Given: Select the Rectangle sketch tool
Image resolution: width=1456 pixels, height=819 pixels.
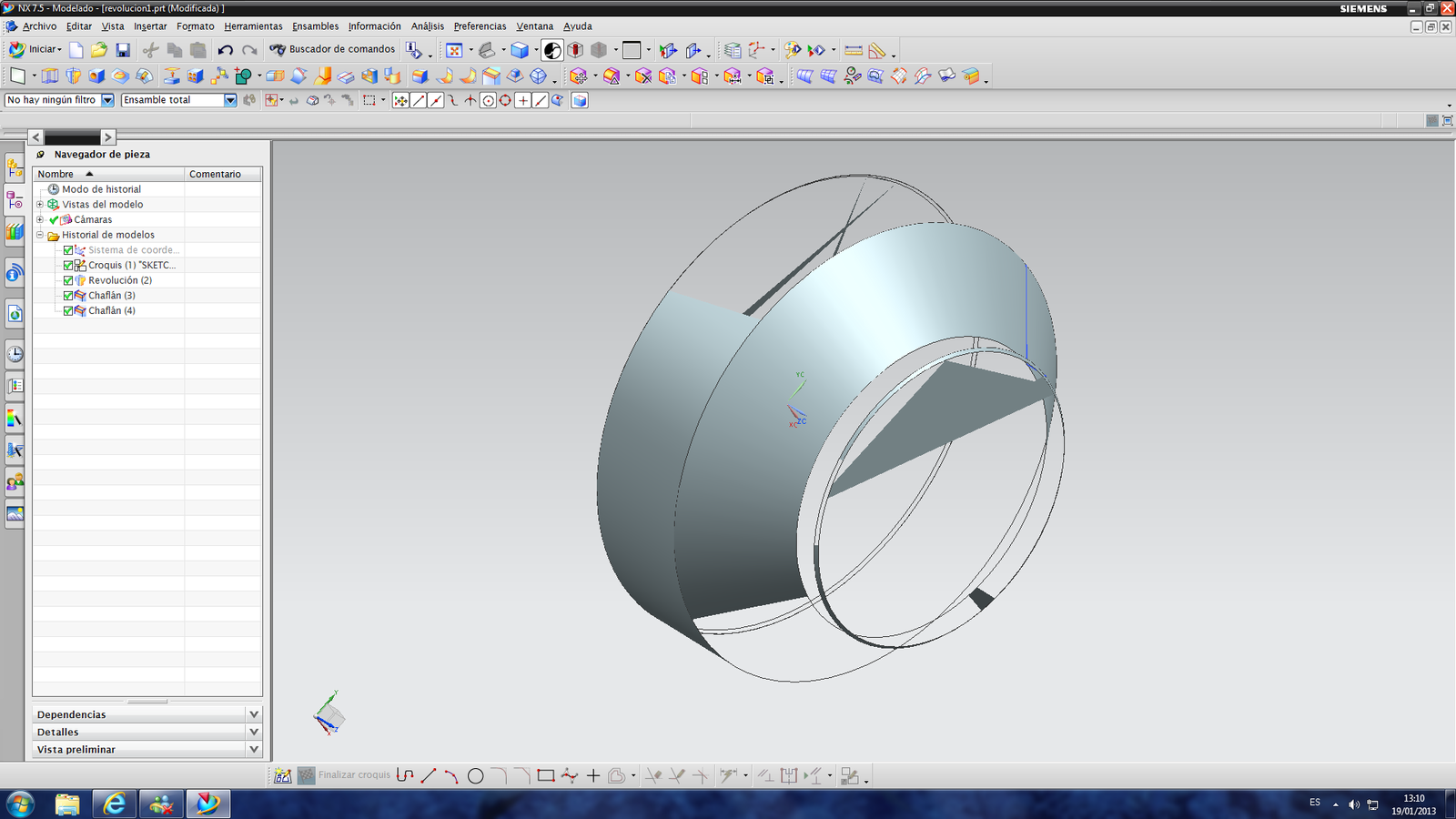Looking at the screenshot, I should (545, 775).
